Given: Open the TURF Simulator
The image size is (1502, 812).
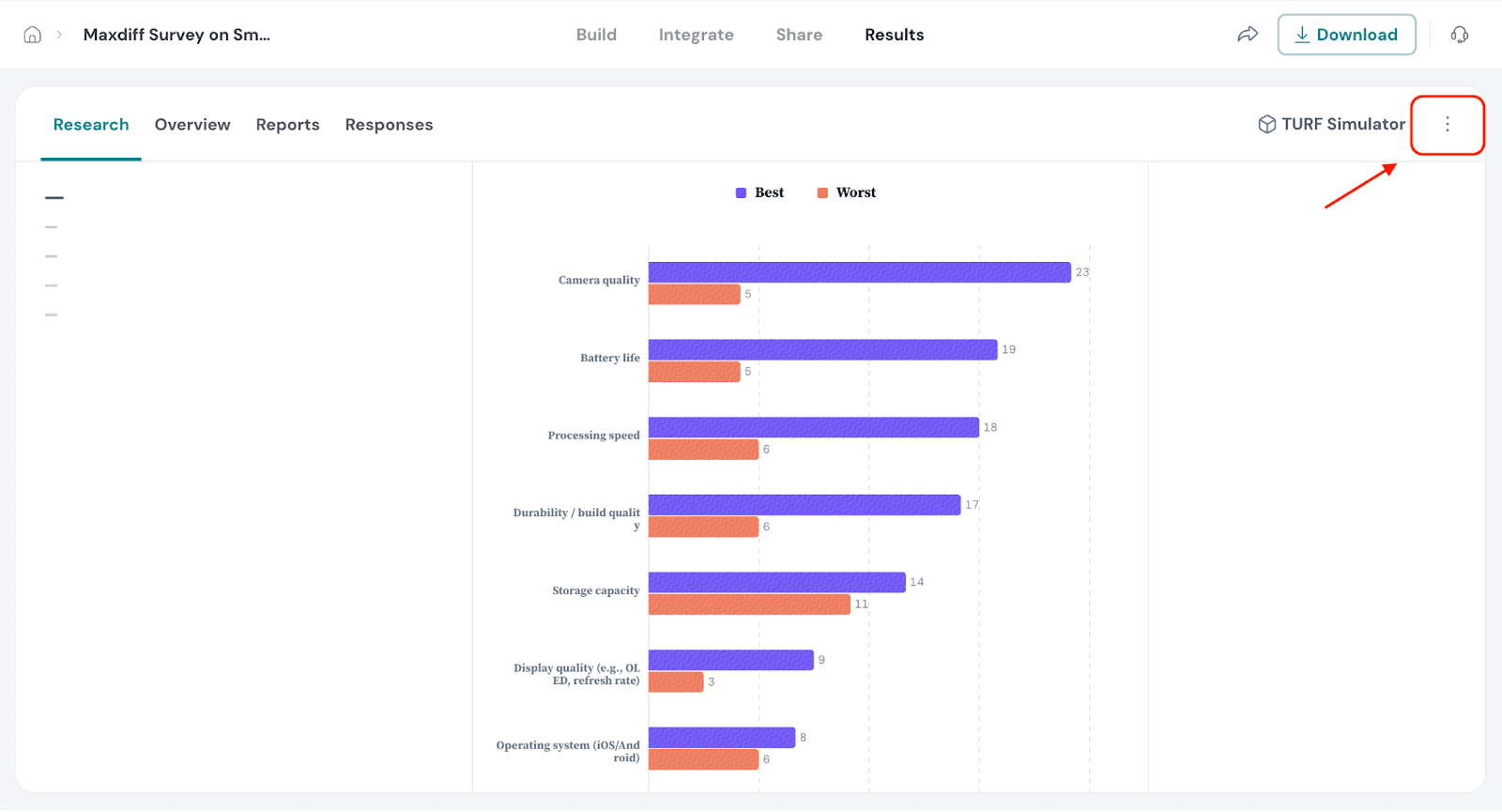Looking at the screenshot, I should click(1331, 124).
